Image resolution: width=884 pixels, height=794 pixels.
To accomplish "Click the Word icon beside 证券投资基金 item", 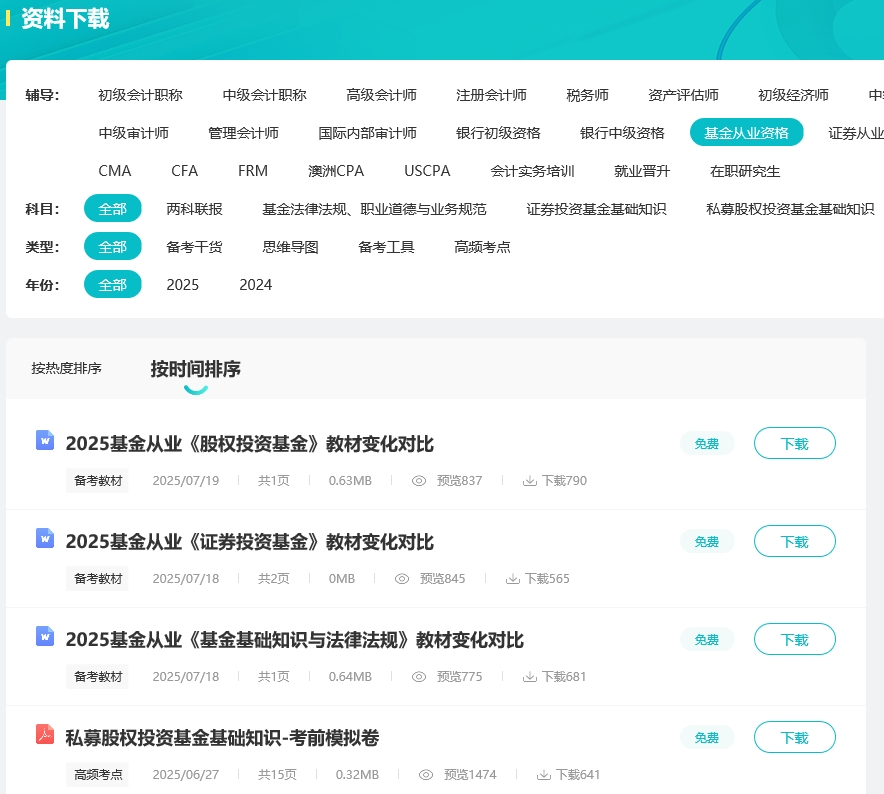I will 44,539.
